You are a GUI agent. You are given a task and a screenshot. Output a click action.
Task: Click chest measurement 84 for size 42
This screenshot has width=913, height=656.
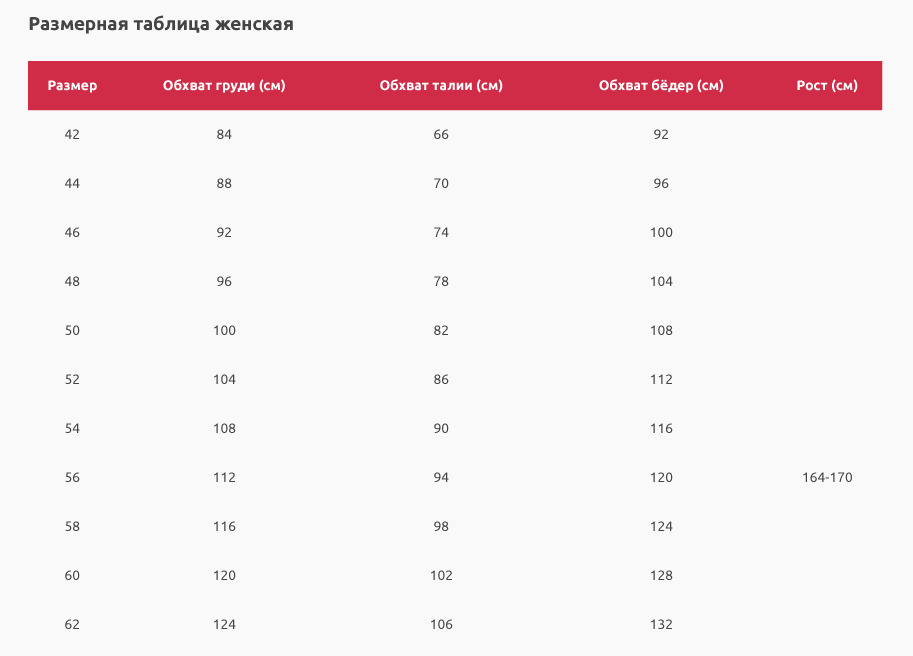point(224,135)
